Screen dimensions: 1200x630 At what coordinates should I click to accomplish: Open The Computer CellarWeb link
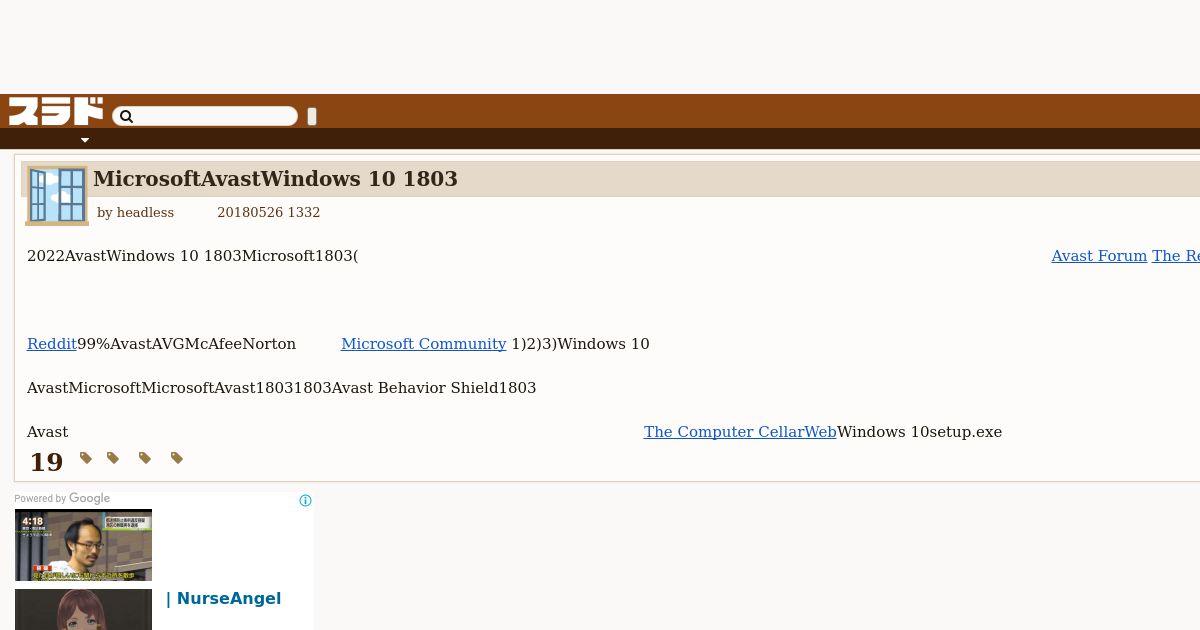coord(740,432)
